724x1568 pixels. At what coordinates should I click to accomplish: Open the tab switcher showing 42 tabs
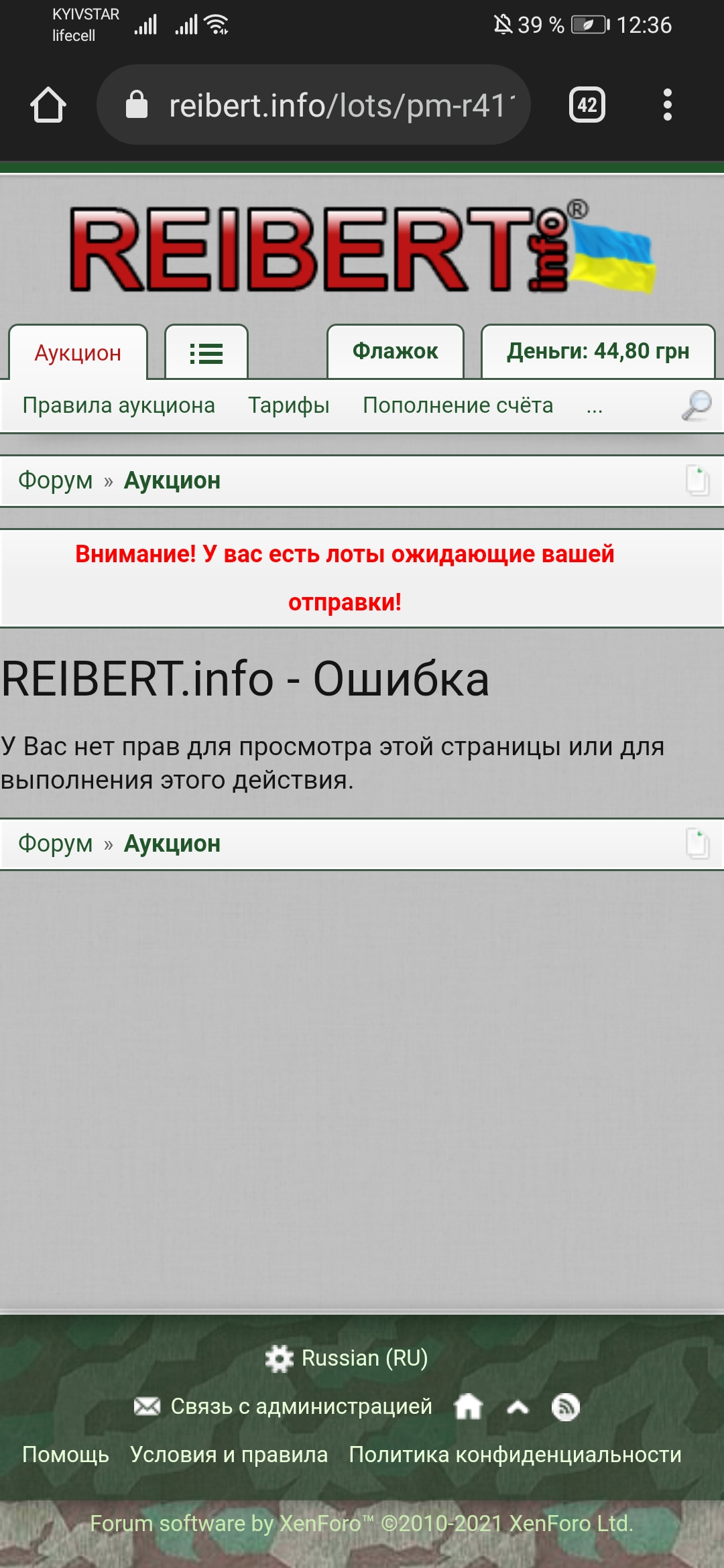[x=587, y=105]
